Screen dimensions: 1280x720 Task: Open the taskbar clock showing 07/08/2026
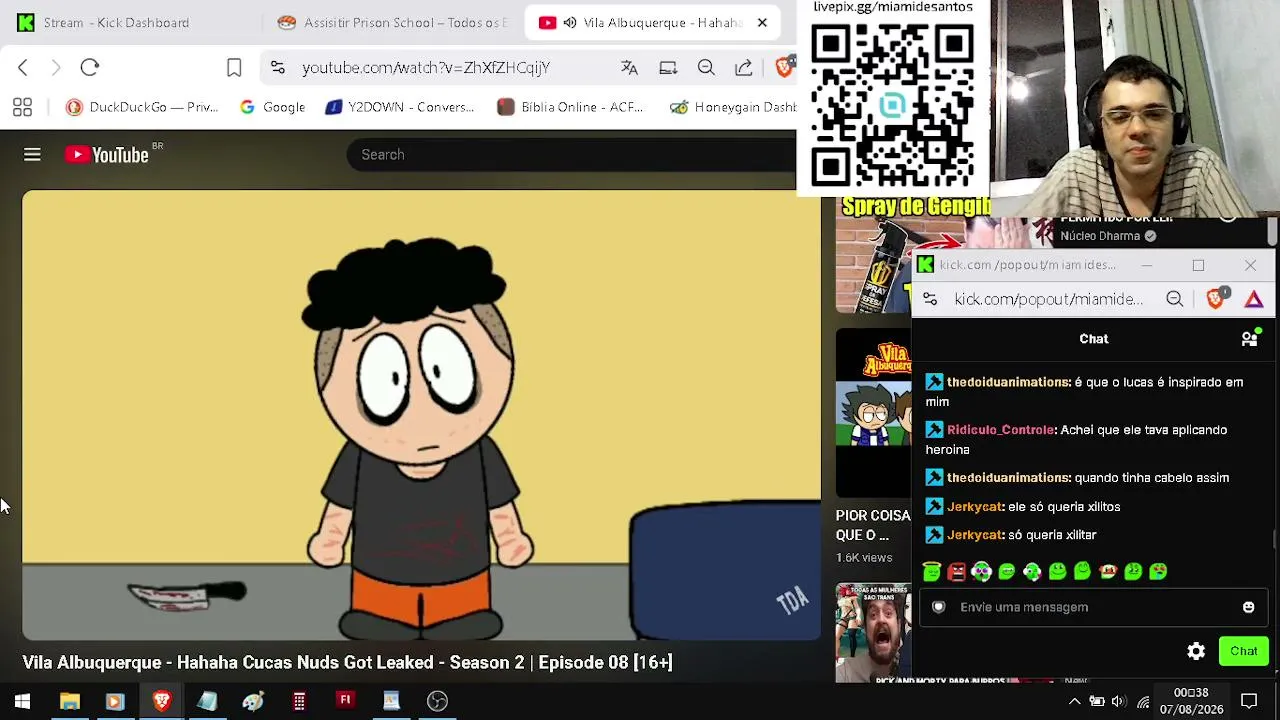(1191, 701)
